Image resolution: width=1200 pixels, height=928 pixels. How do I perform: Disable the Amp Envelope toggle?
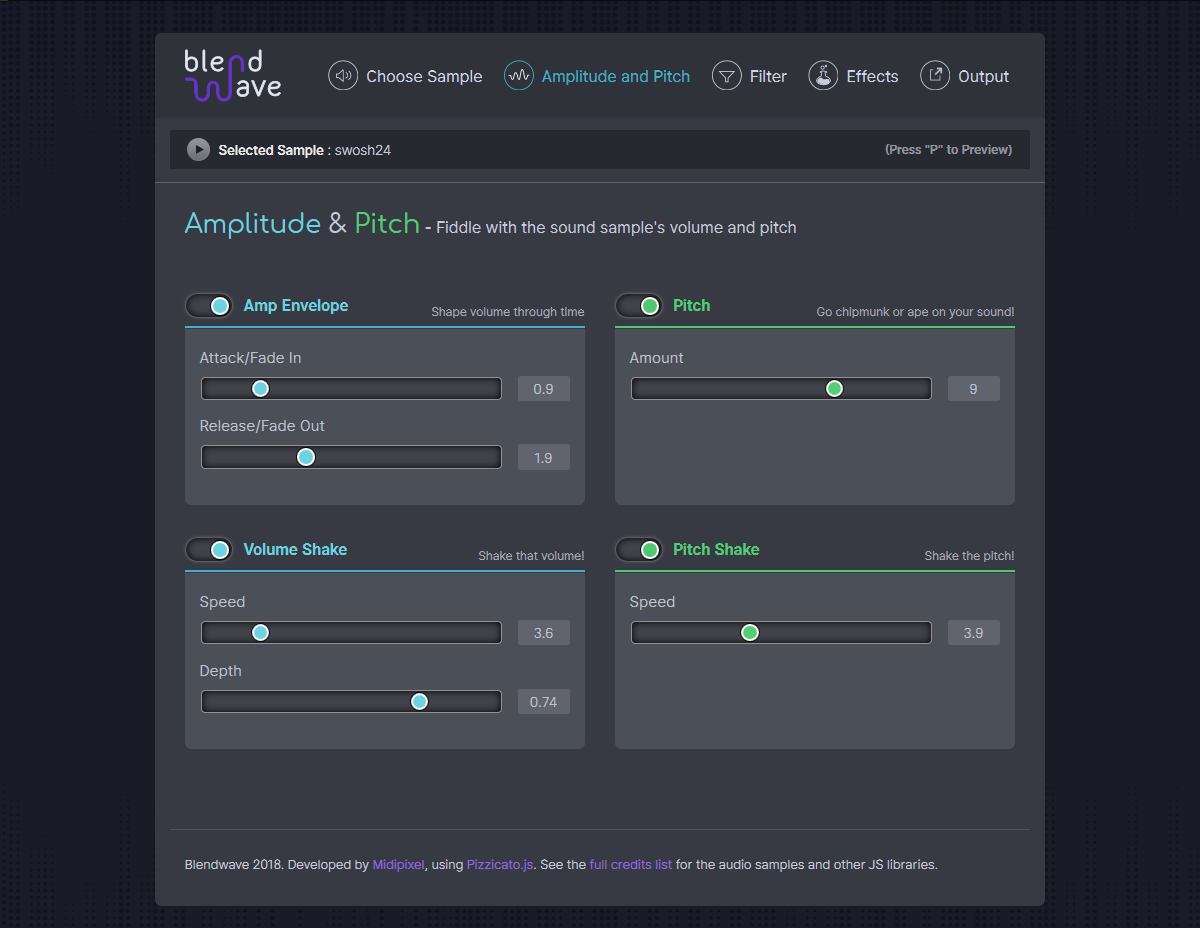click(209, 306)
